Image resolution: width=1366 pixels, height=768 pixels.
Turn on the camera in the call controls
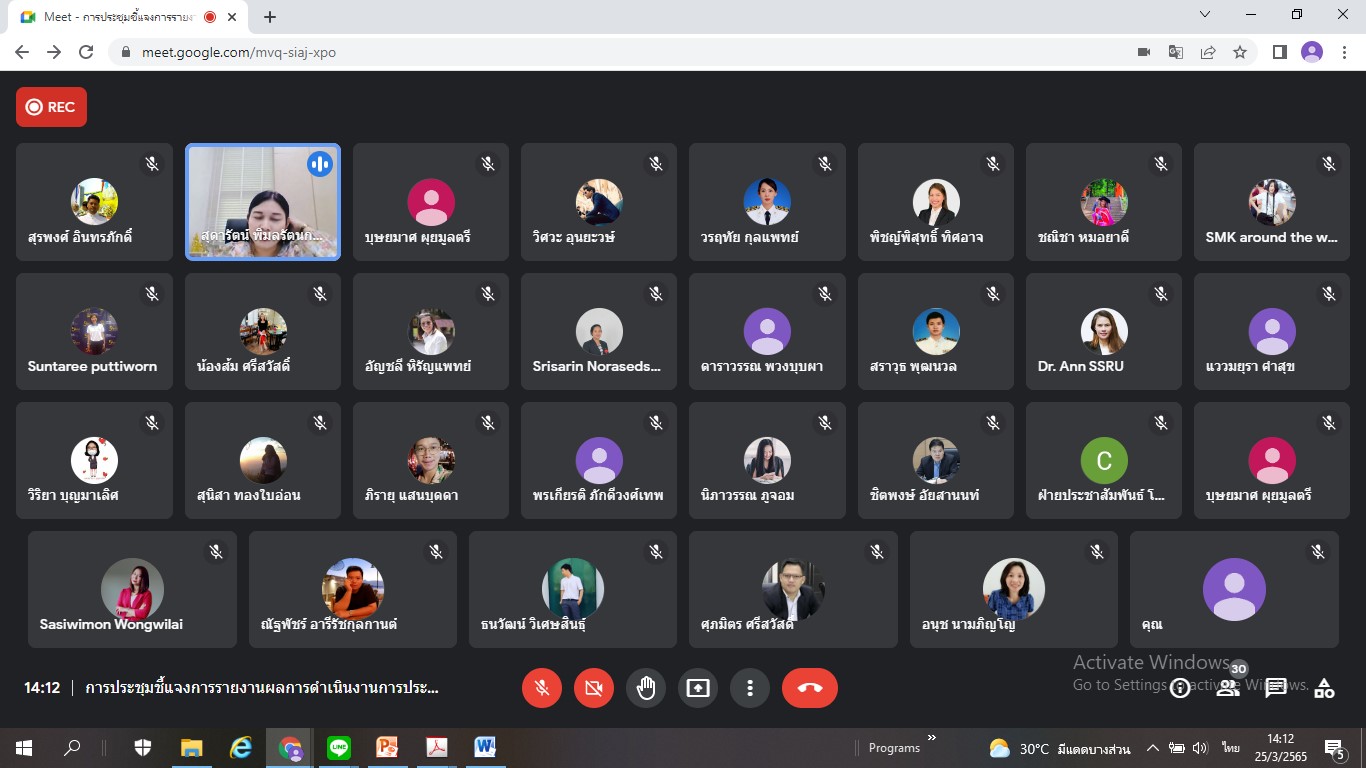pos(594,688)
